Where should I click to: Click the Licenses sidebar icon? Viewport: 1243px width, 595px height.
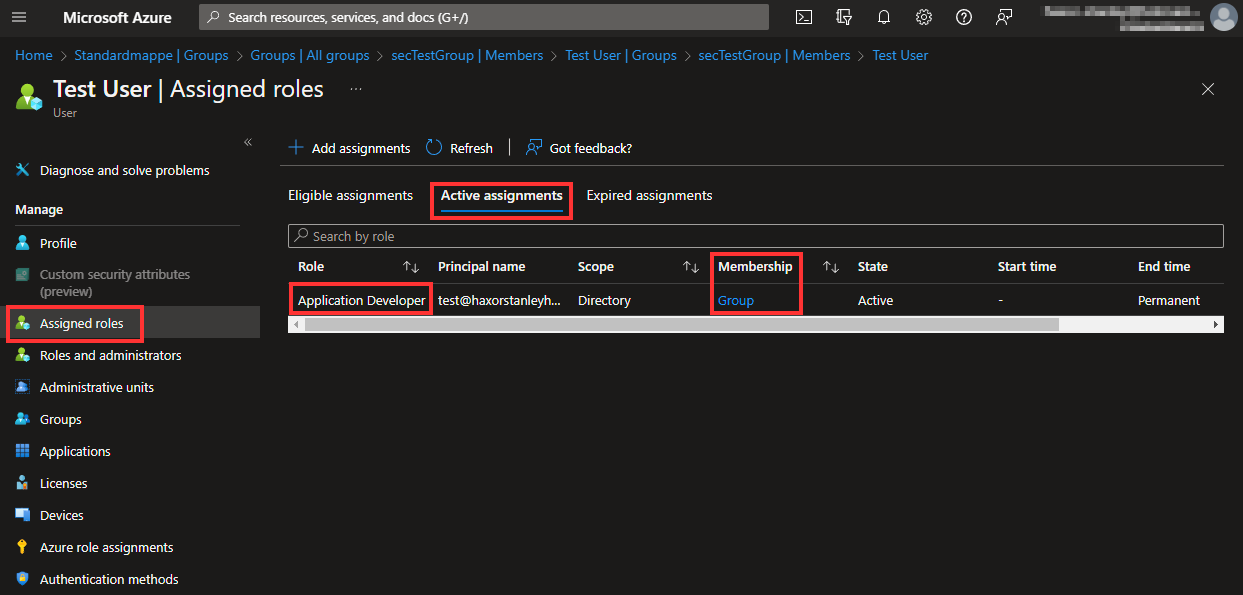tap(23, 483)
